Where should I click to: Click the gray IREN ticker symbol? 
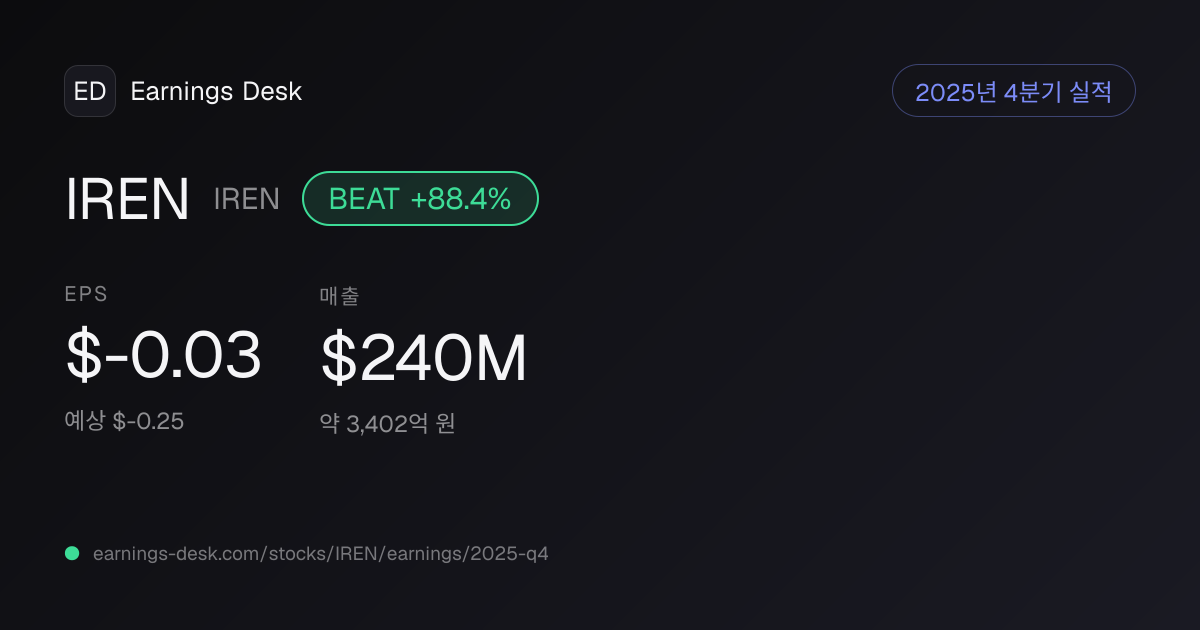coord(247,199)
